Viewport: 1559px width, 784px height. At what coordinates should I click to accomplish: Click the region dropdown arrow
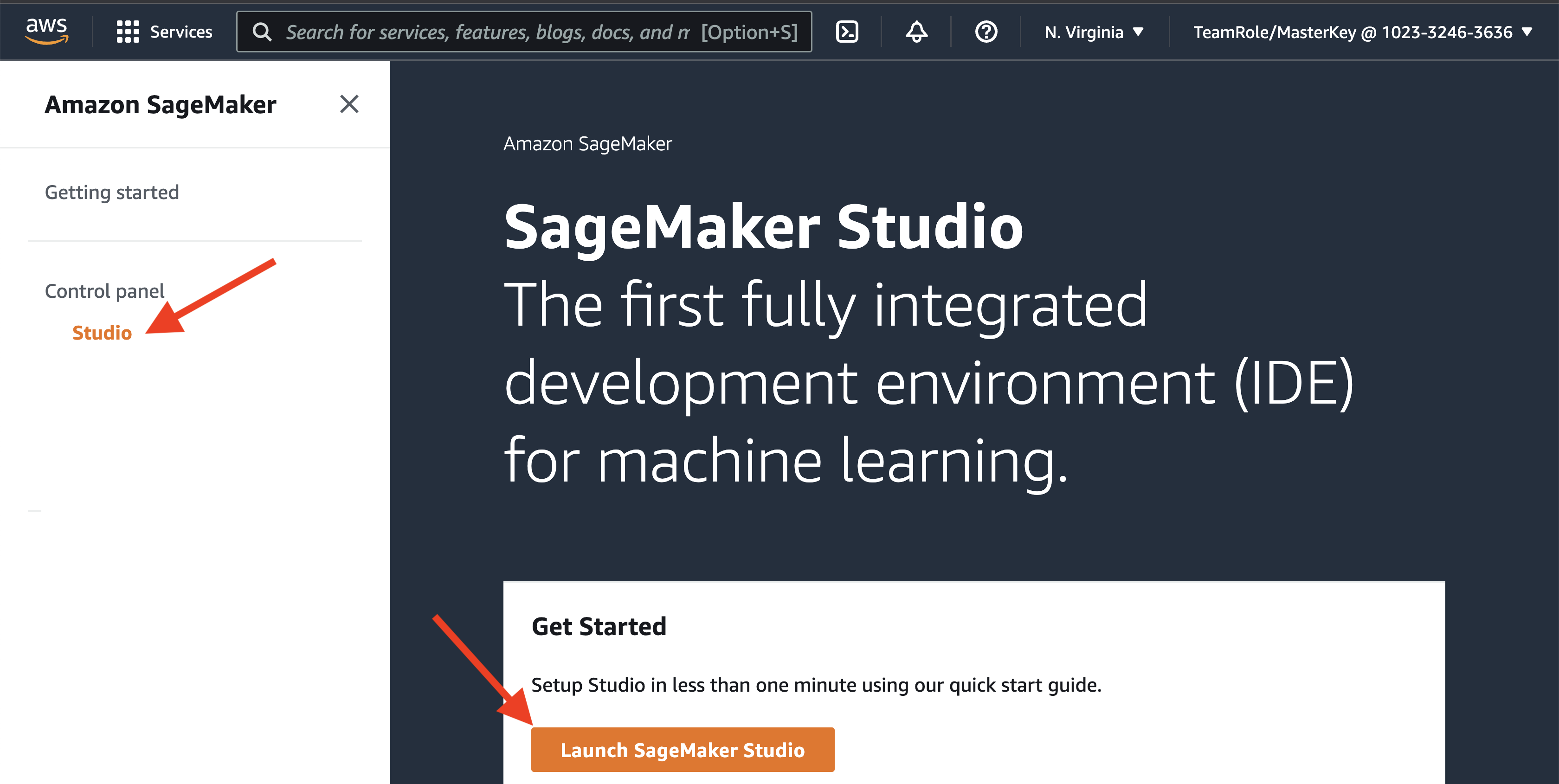click(1138, 32)
